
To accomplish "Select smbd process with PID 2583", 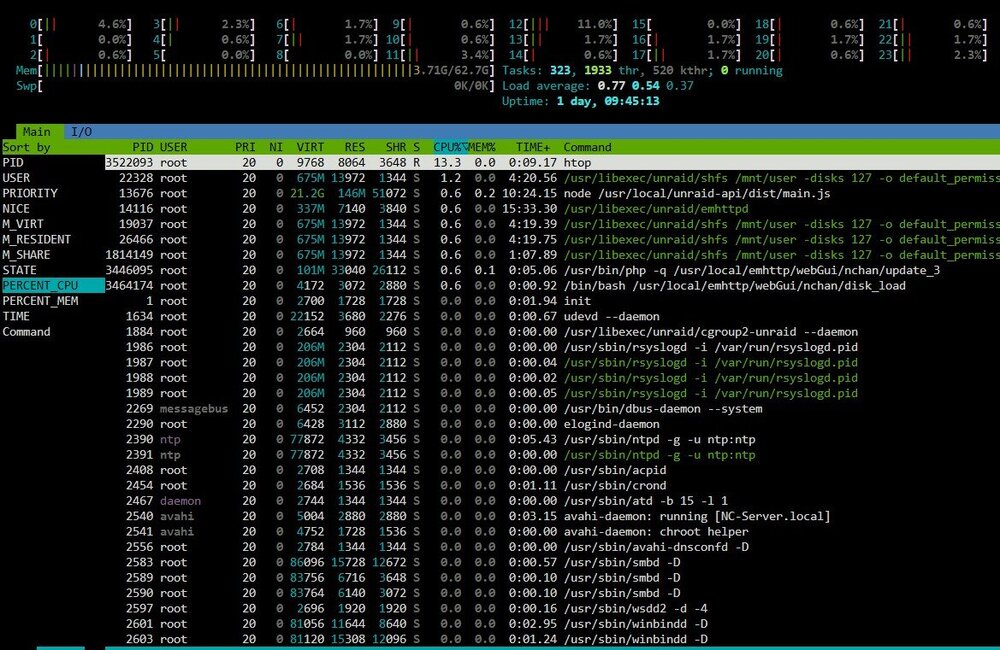I will coord(552,562).
